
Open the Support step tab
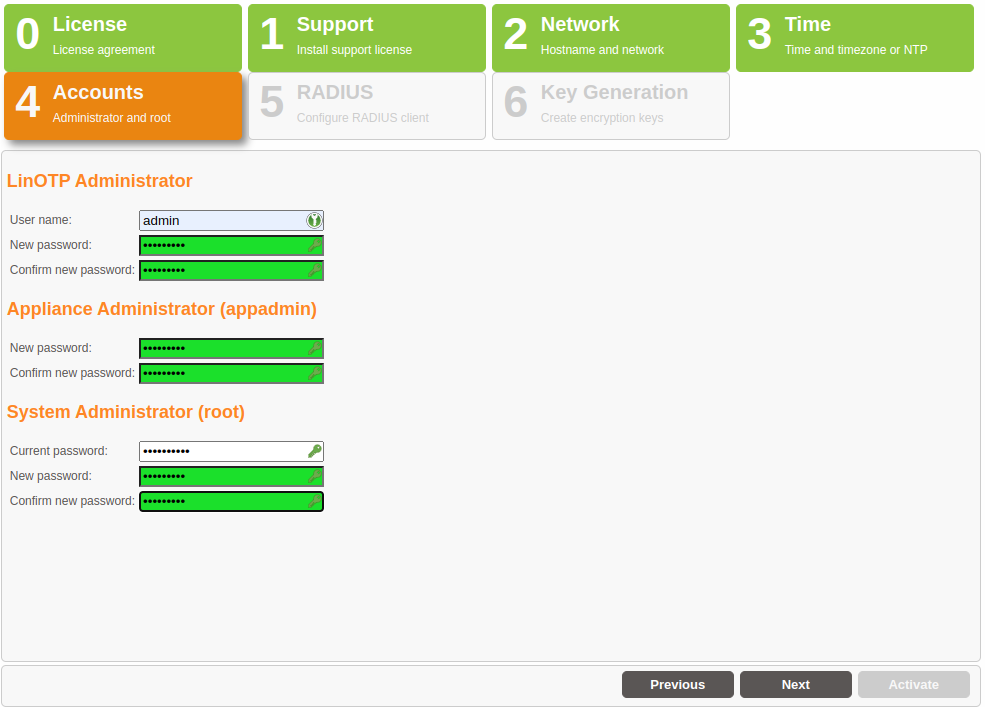[x=367, y=38]
